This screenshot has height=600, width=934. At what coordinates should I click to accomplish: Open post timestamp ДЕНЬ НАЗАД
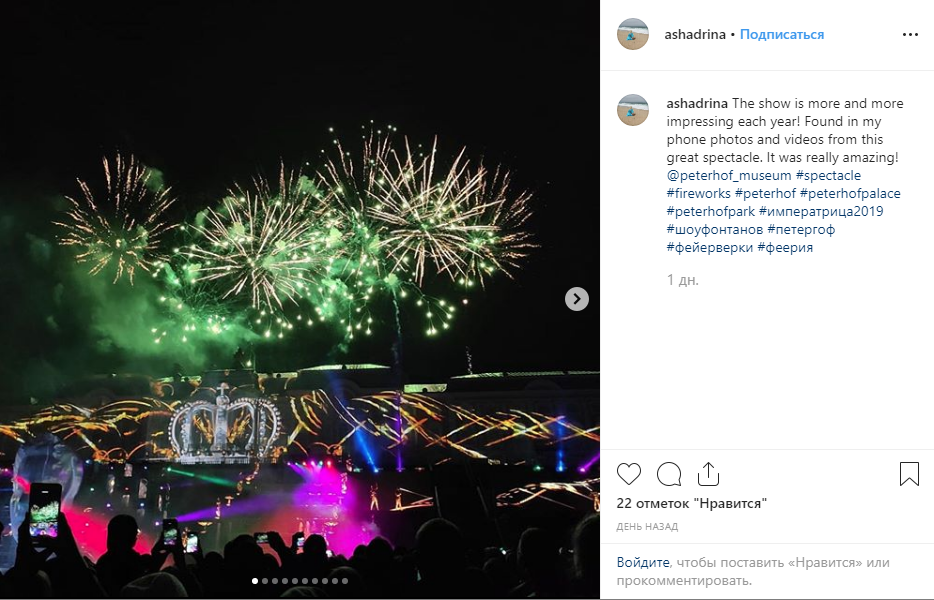tap(647, 527)
